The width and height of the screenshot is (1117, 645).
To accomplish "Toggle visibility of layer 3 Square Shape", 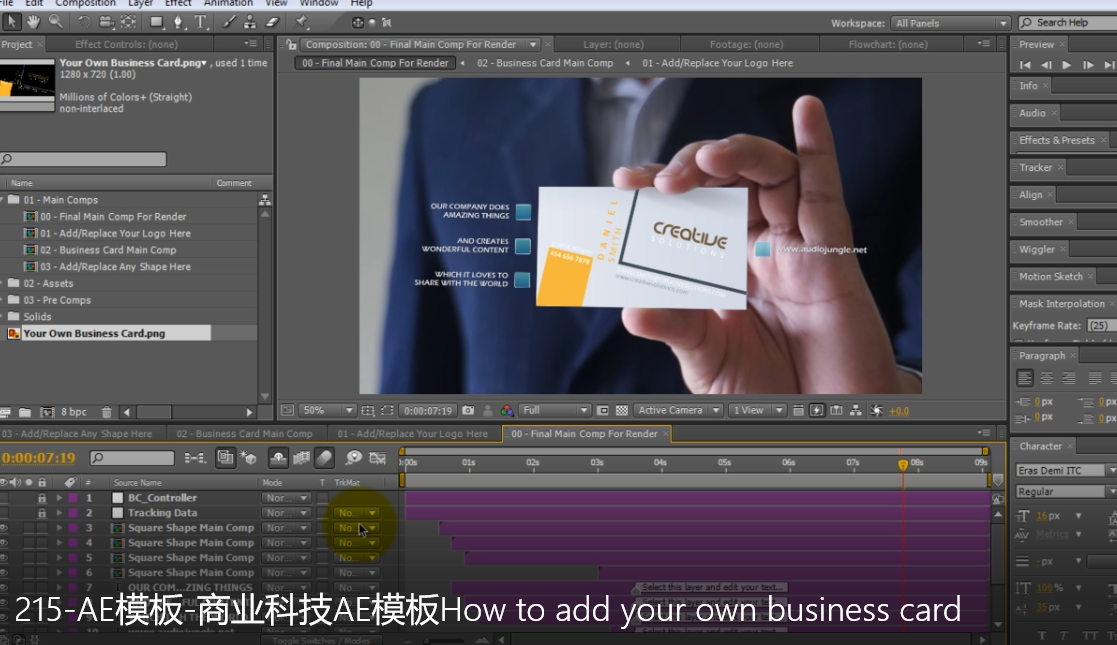I will (x=4, y=528).
